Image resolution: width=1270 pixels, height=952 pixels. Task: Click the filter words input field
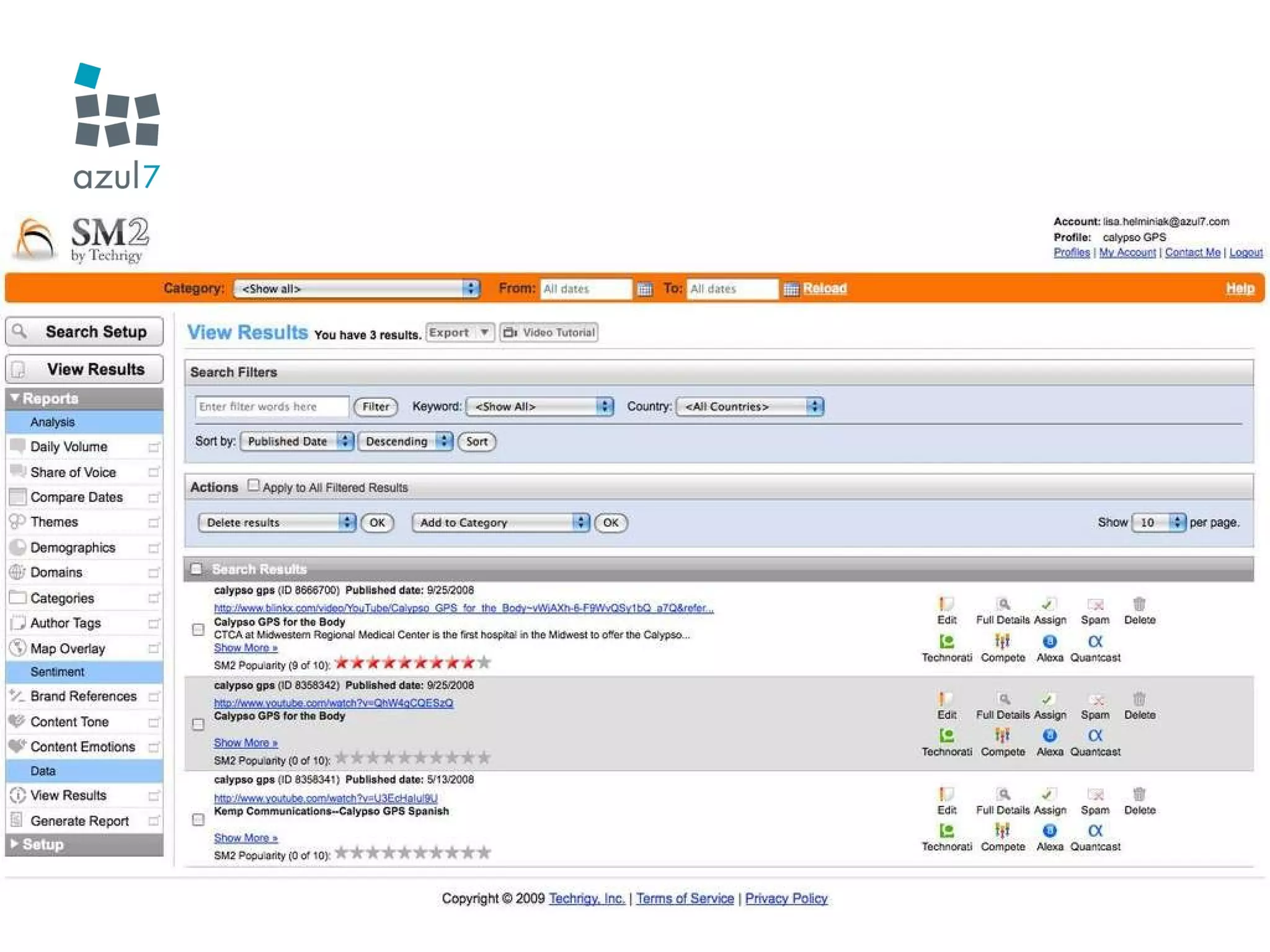tap(271, 407)
